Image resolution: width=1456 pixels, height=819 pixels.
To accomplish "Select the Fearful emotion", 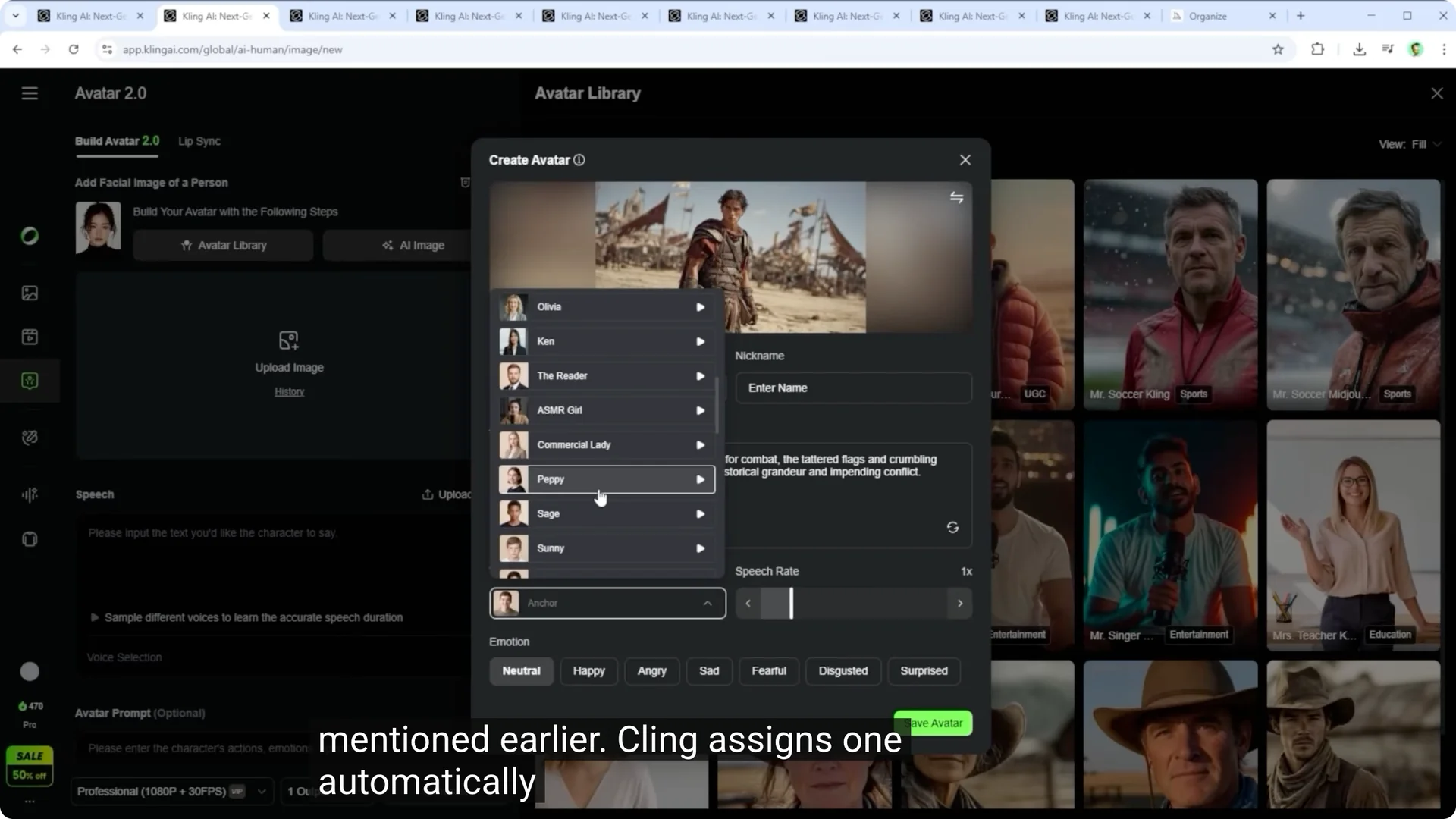I will [x=769, y=671].
